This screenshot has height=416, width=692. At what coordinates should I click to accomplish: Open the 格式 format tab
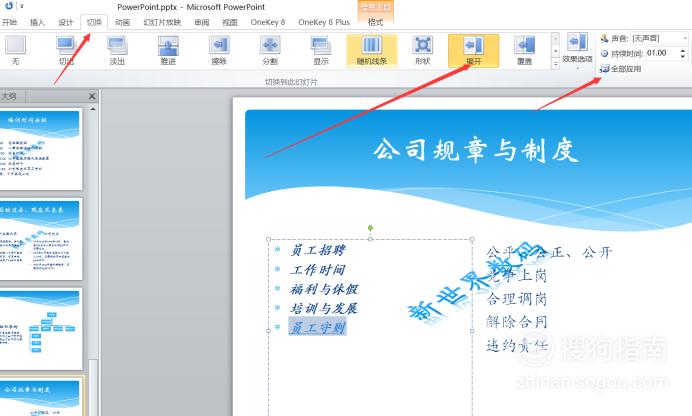[x=376, y=22]
